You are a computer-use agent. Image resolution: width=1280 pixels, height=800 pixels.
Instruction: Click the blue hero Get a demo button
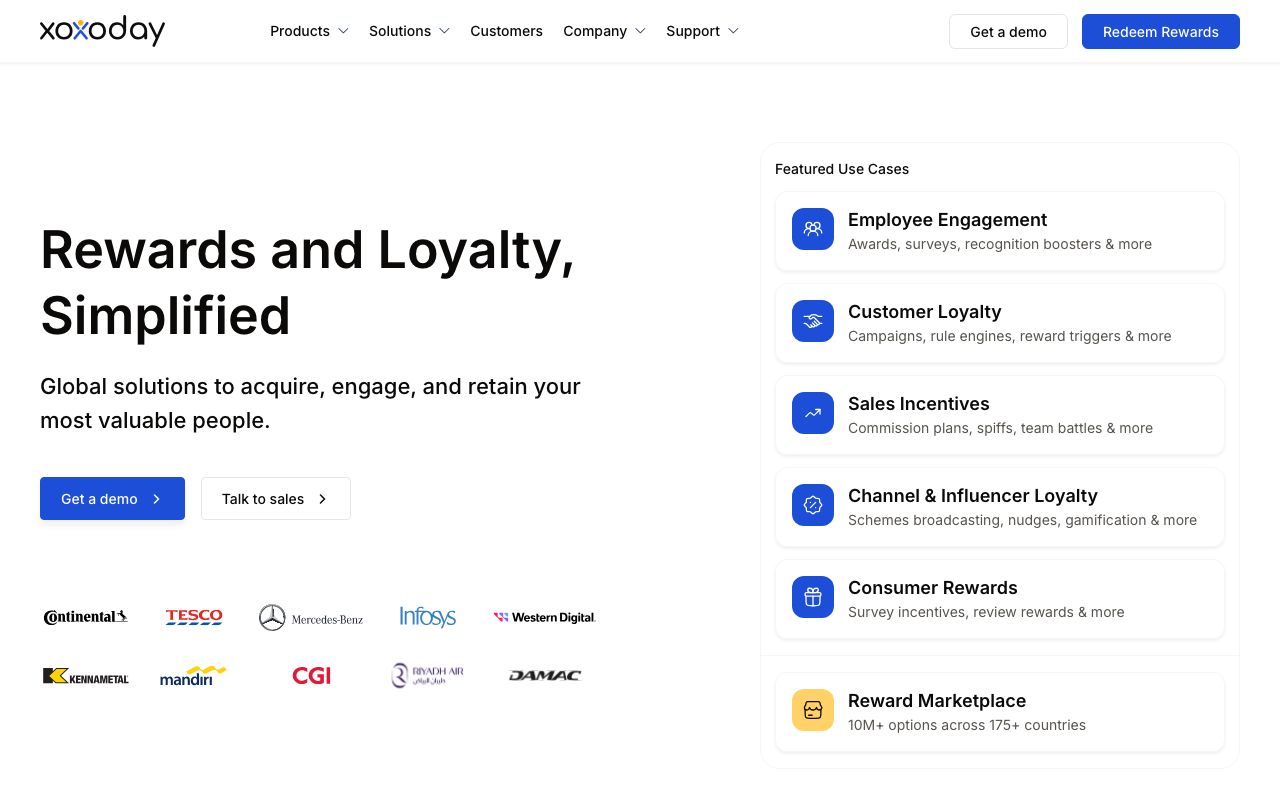[112, 498]
